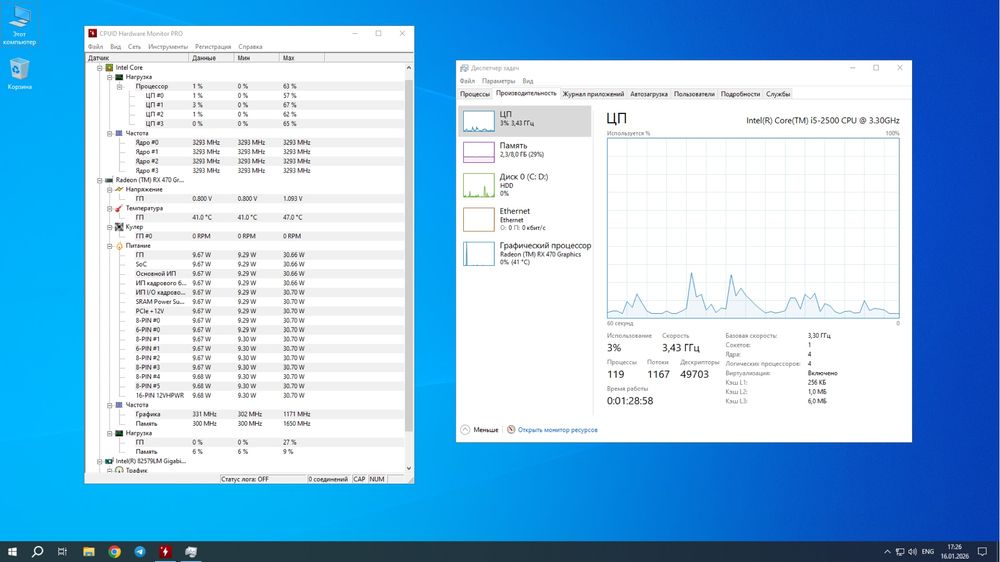The image size is (1000, 562).
Task: Click the volume icon in system tray
Action: click(x=912, y=552)
